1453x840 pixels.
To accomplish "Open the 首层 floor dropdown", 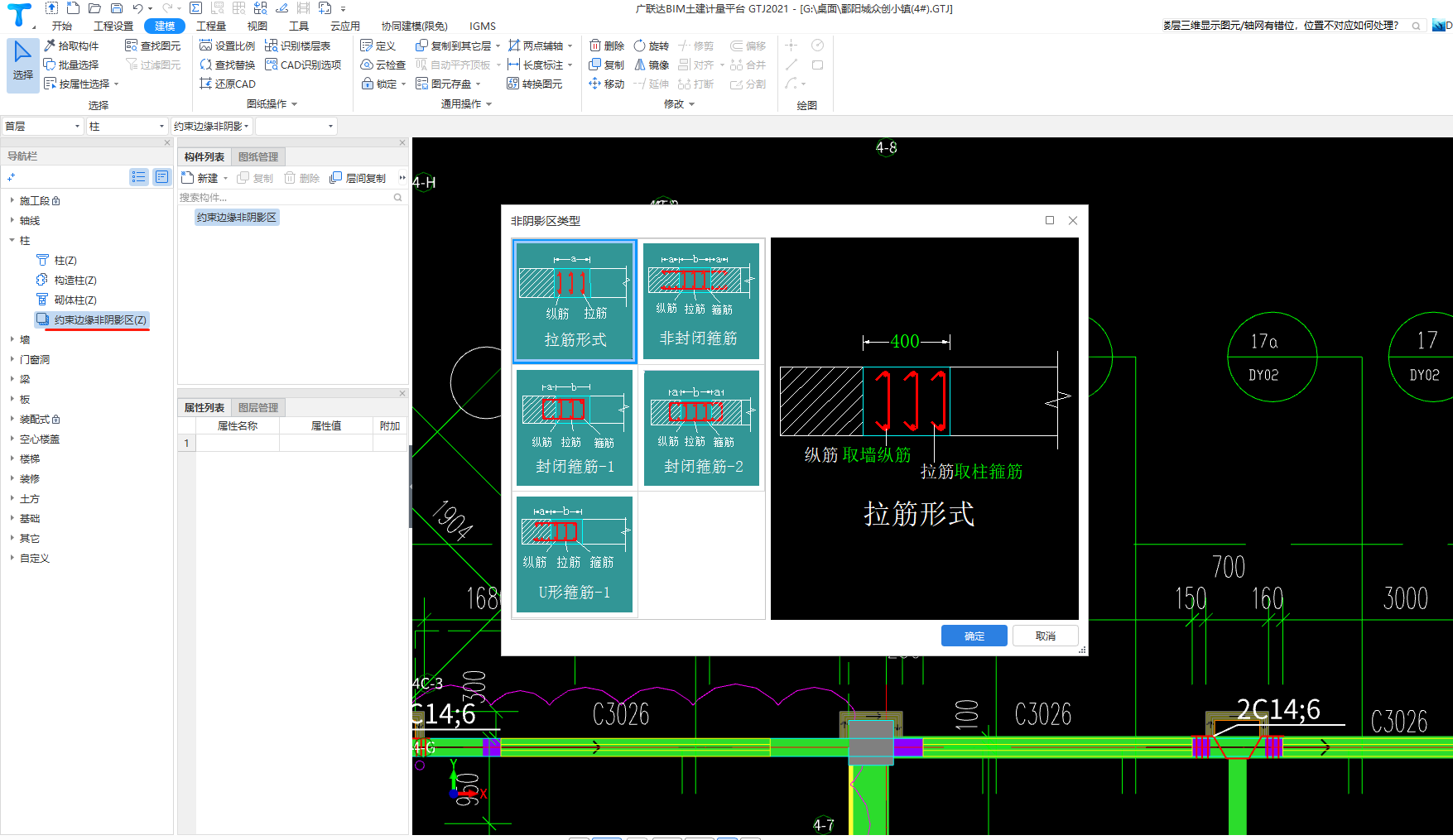I will pos(42,126).
